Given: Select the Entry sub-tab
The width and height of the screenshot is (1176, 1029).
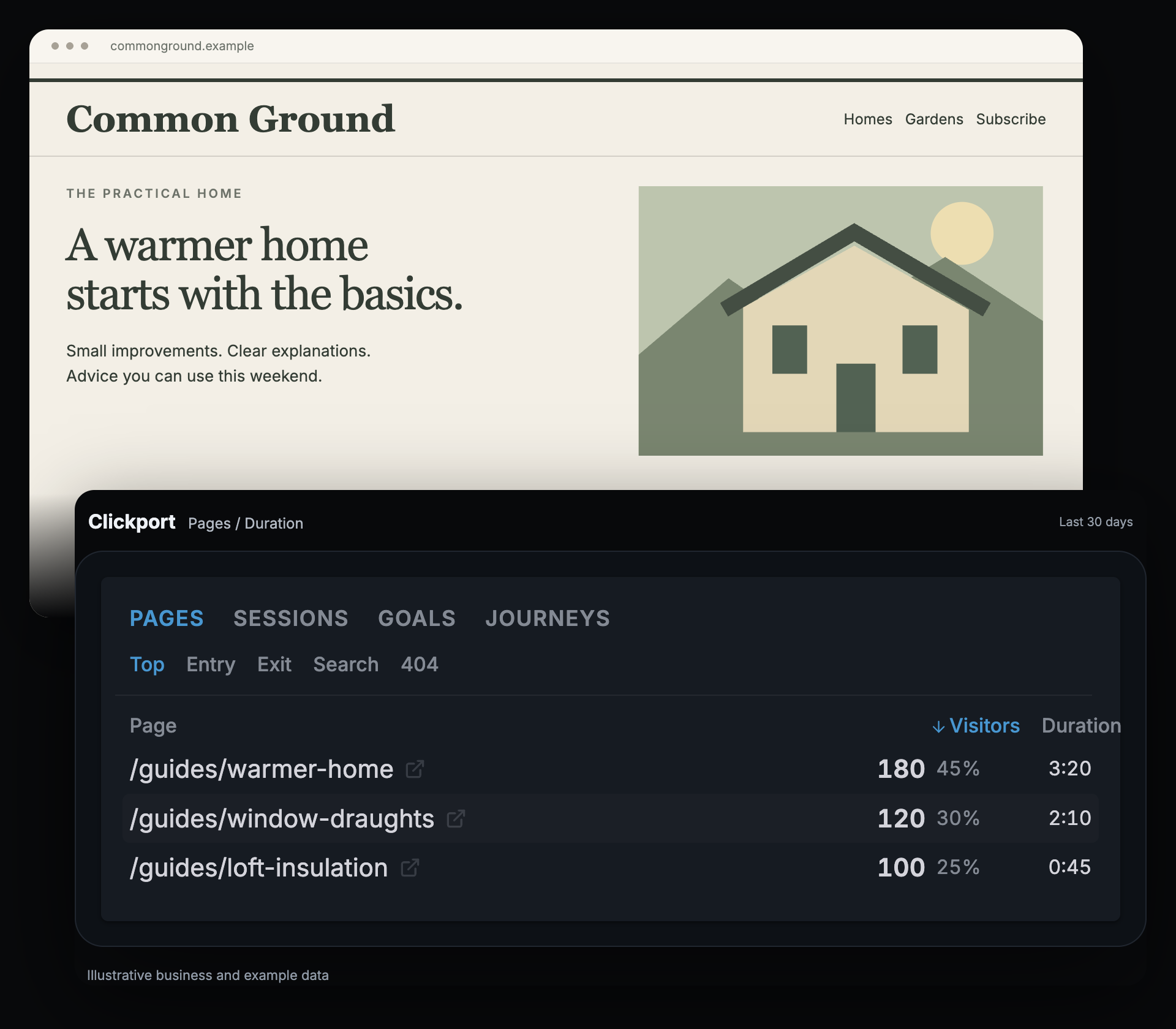Looking at the screenshot, I should [x=211, y=665].
